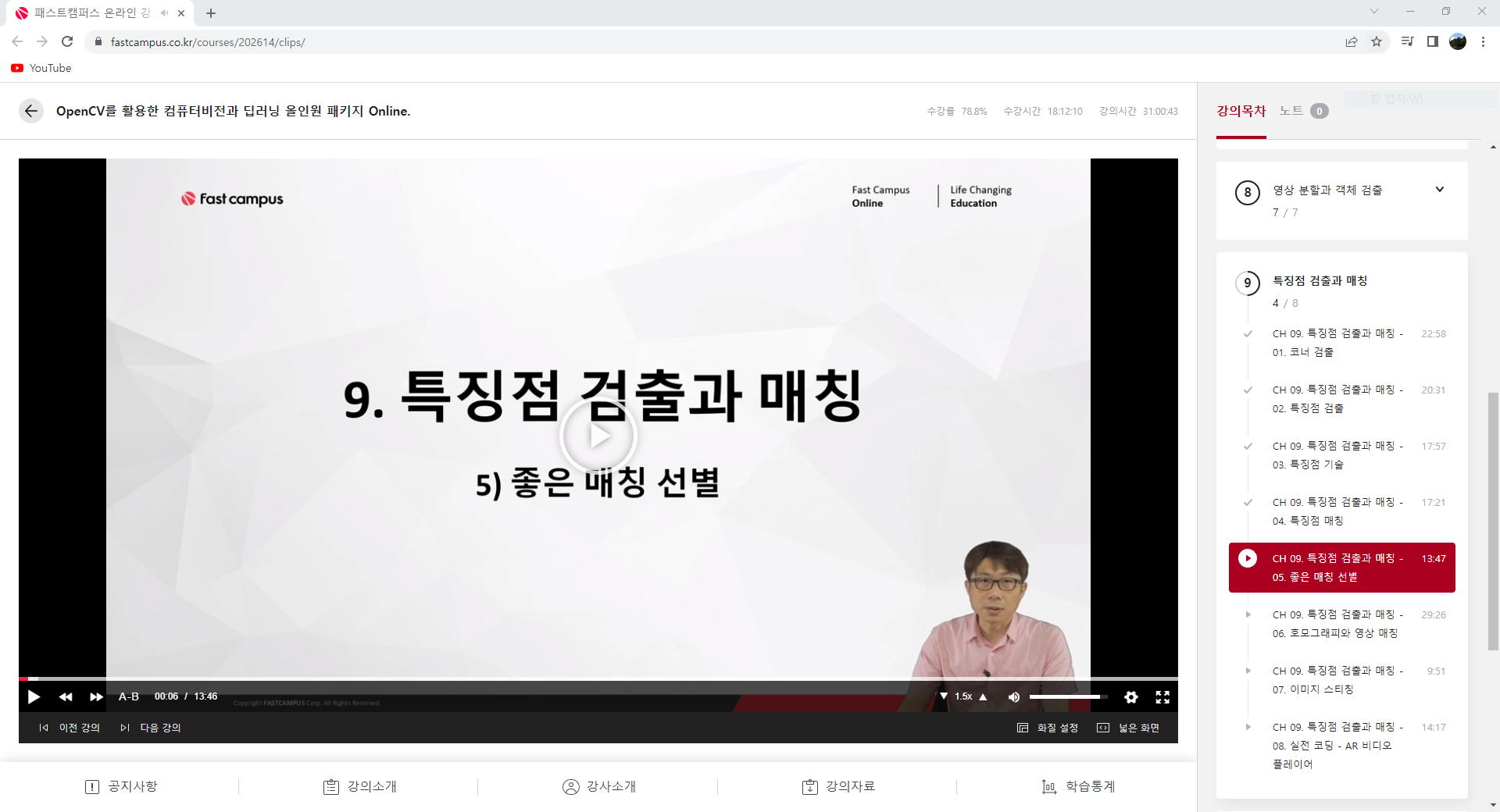
Task: Open lecture 07. 이미지 스티칭
Action: [1342, 680]
